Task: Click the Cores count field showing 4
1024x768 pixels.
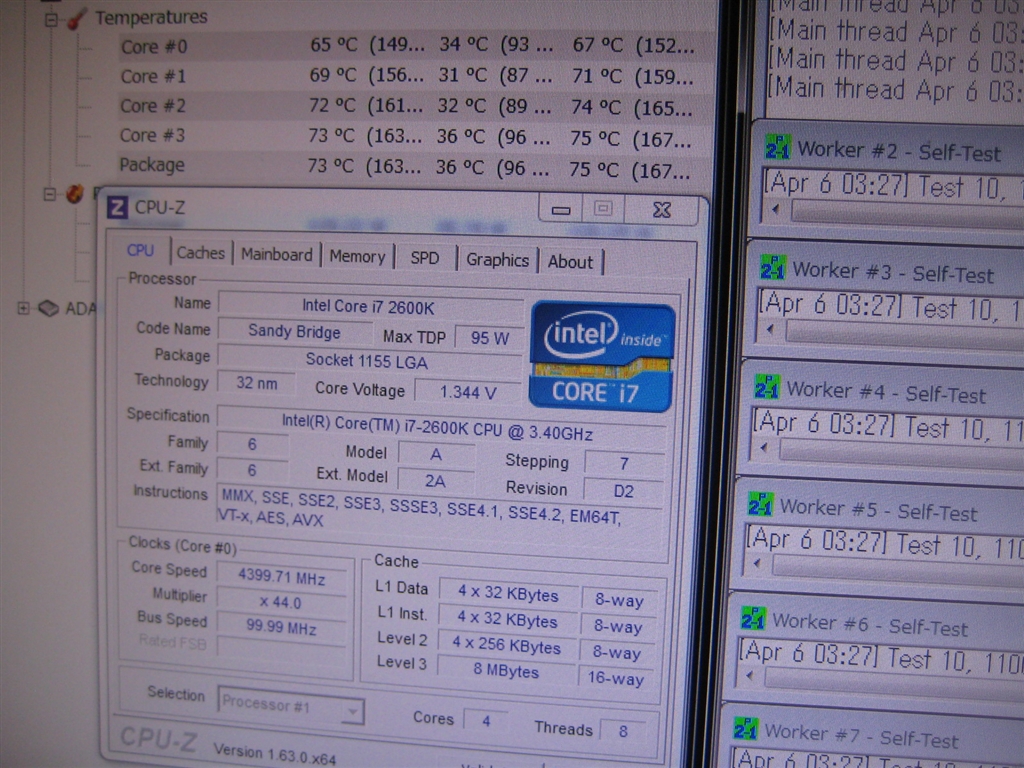Action: [x=486, y=720]
